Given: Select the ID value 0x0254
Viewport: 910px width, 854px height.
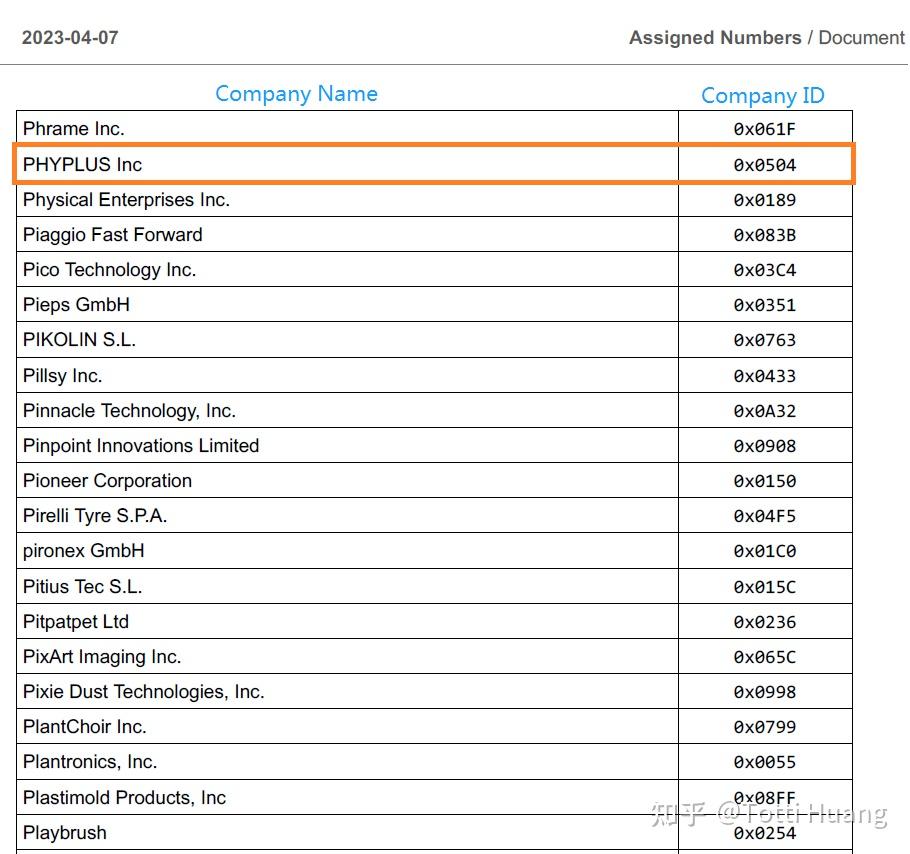Looking at the screenshot, I should [764, 834].
